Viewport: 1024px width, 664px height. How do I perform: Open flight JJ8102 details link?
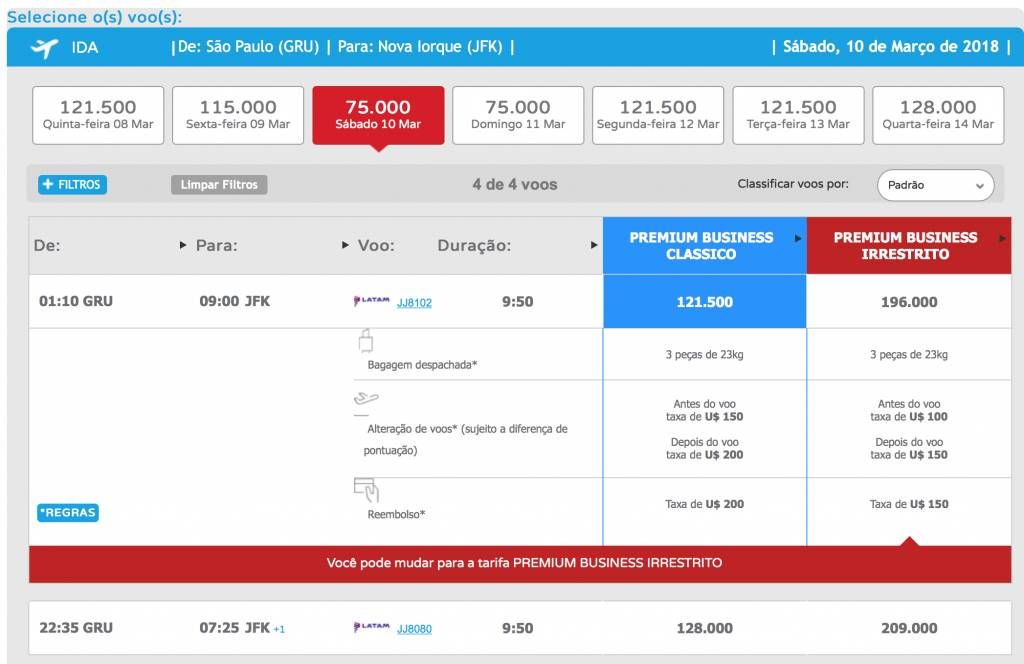click(x=414, y=302)
